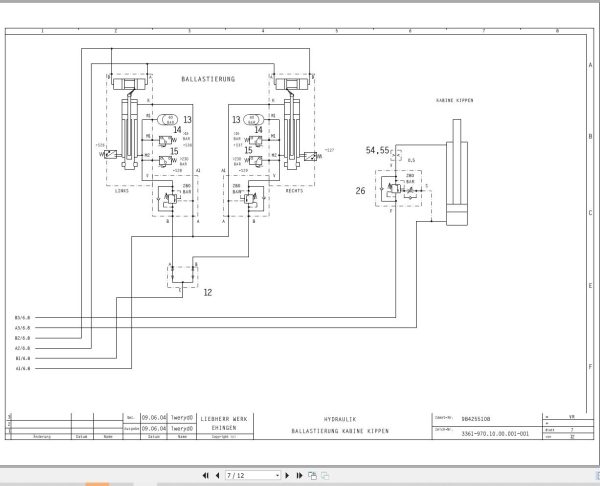Click the go to previous view icon
The image size is (600, 486).
tap(312, 475)
